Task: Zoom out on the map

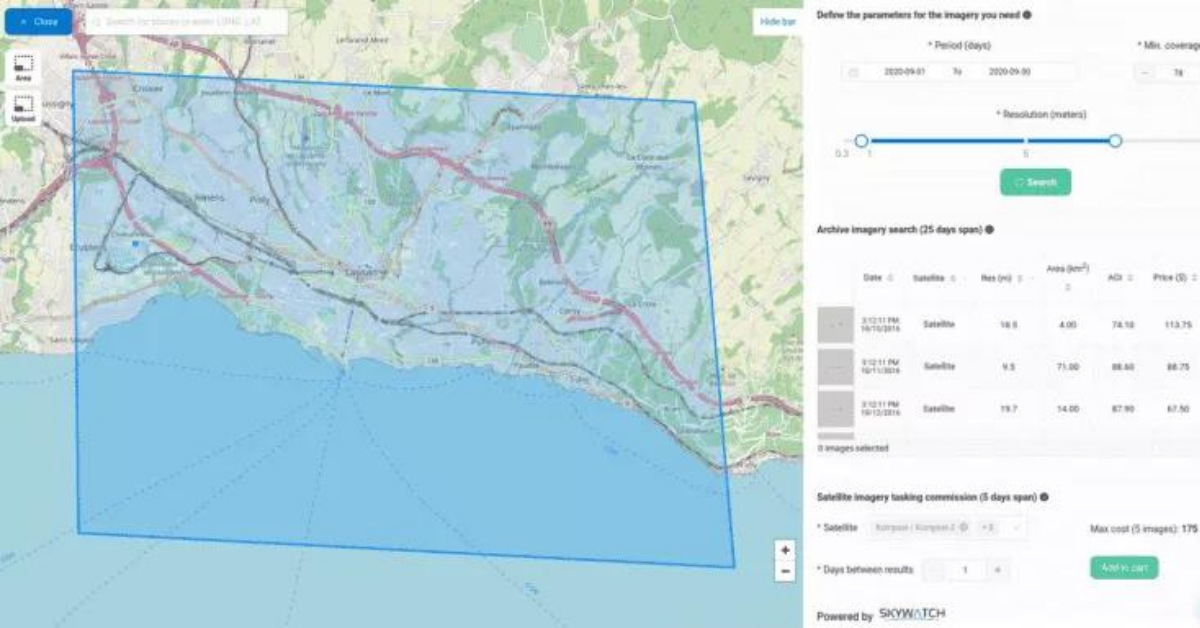Action: 785,571
